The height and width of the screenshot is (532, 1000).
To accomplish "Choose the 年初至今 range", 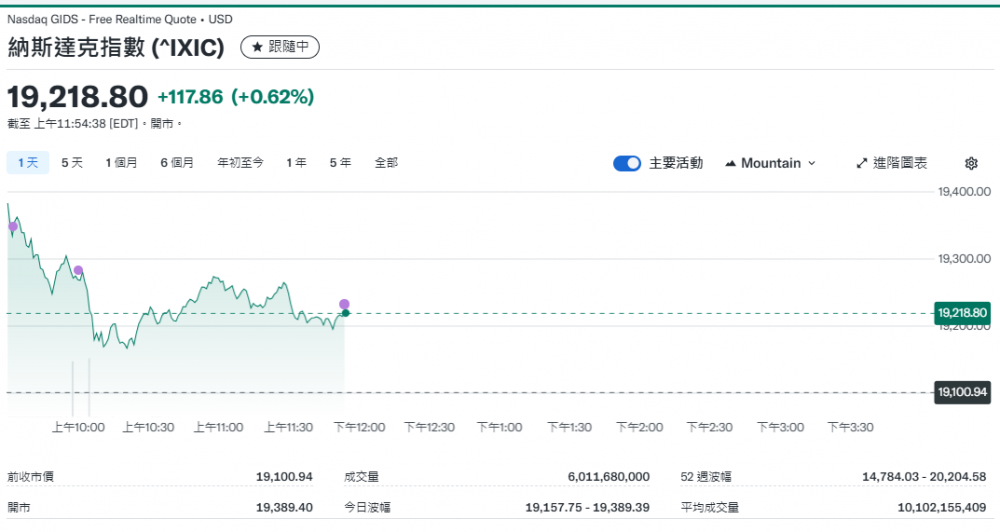I will pyautogui.click(x=240, y=162).
